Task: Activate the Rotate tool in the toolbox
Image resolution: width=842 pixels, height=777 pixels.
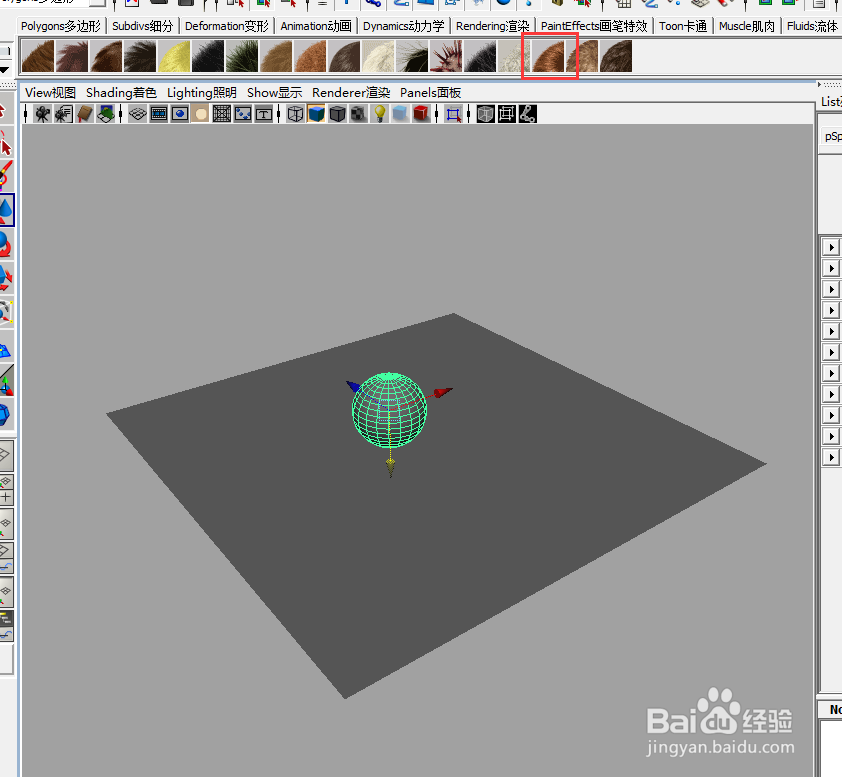Action: click(6, 244)
